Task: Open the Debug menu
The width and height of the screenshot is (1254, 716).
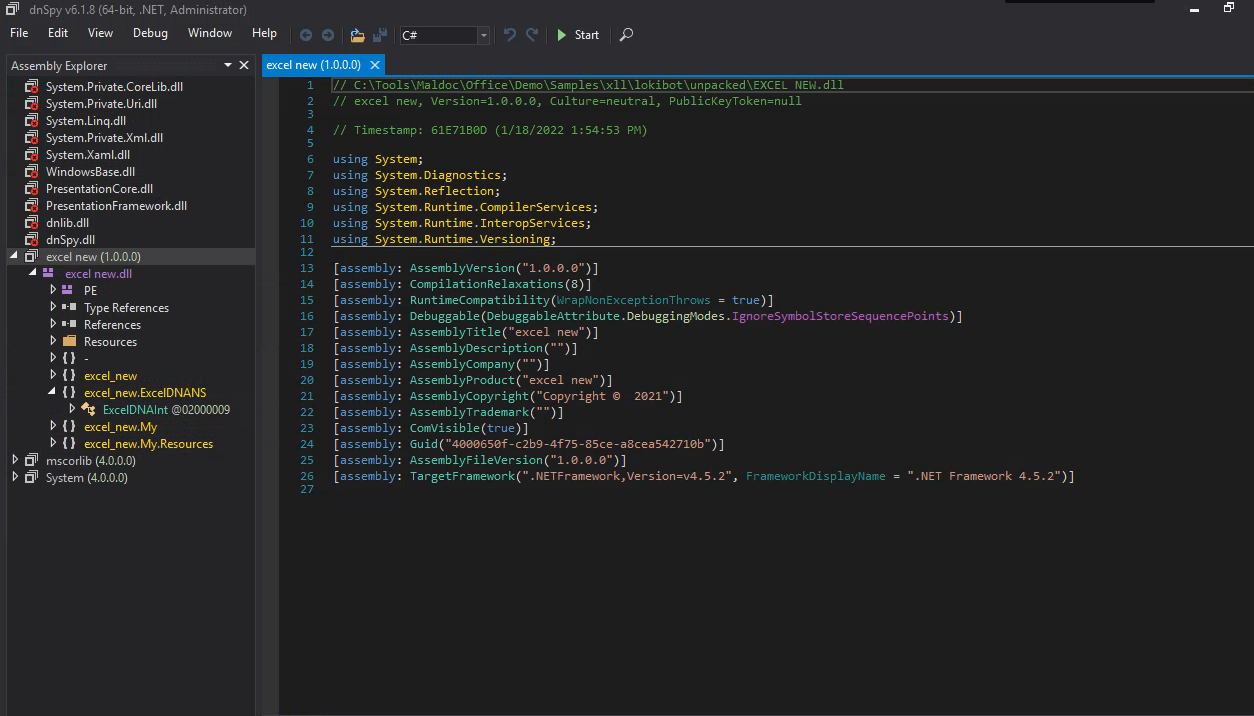Action: point(150,33)
